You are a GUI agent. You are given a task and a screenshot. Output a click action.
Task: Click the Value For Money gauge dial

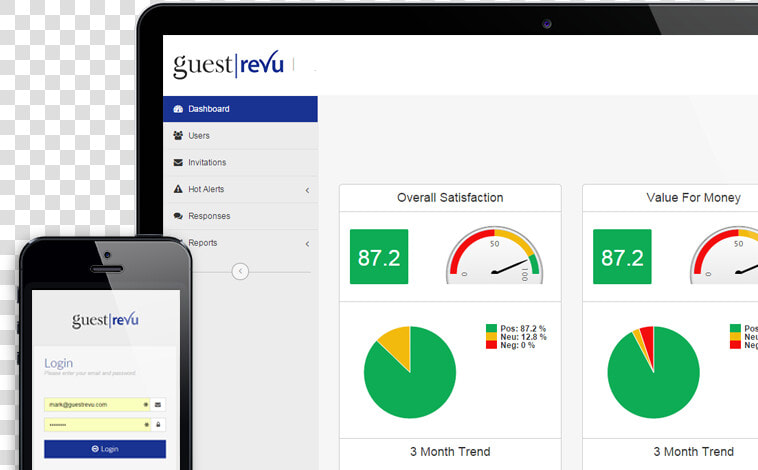[x=724, y=255]
